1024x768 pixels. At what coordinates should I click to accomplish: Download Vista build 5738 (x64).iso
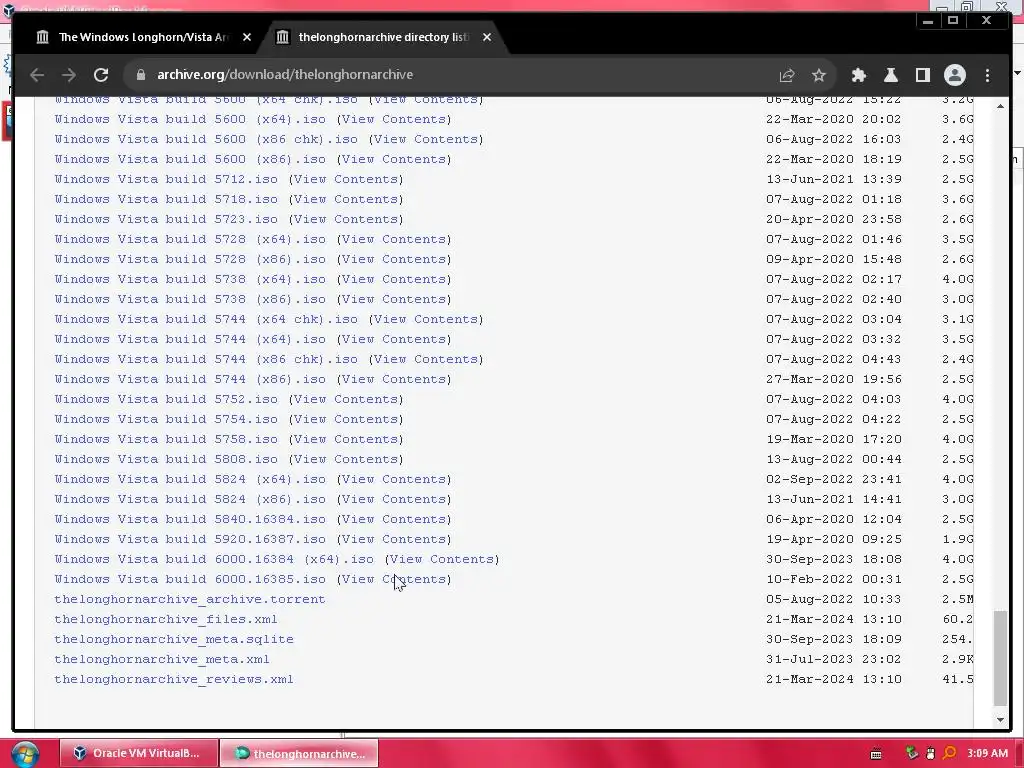[x=190, y=280]
